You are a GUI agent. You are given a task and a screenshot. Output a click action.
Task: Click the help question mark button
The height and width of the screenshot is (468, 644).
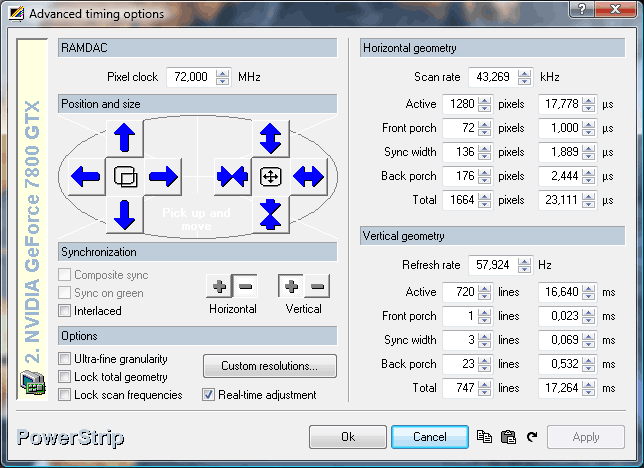click(582, 9)
